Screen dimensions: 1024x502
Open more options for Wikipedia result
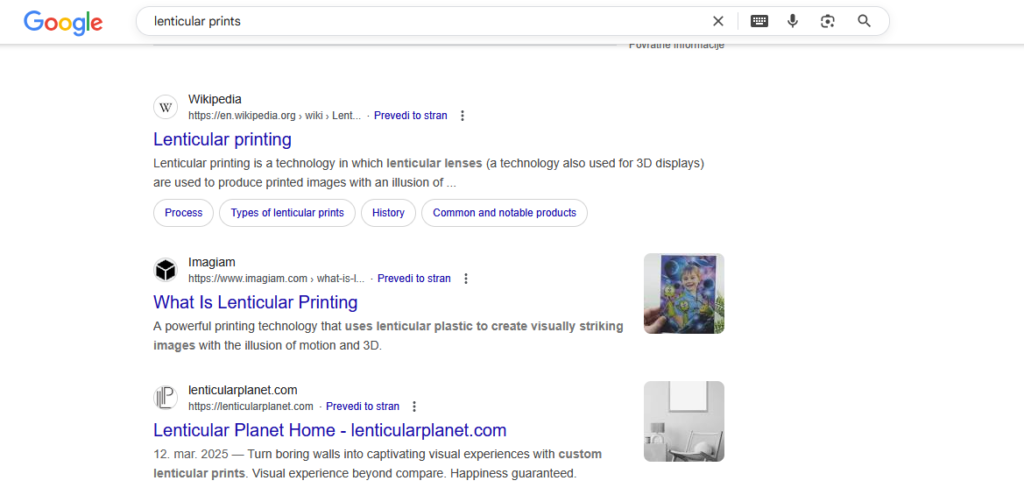(x=462, y=116)
